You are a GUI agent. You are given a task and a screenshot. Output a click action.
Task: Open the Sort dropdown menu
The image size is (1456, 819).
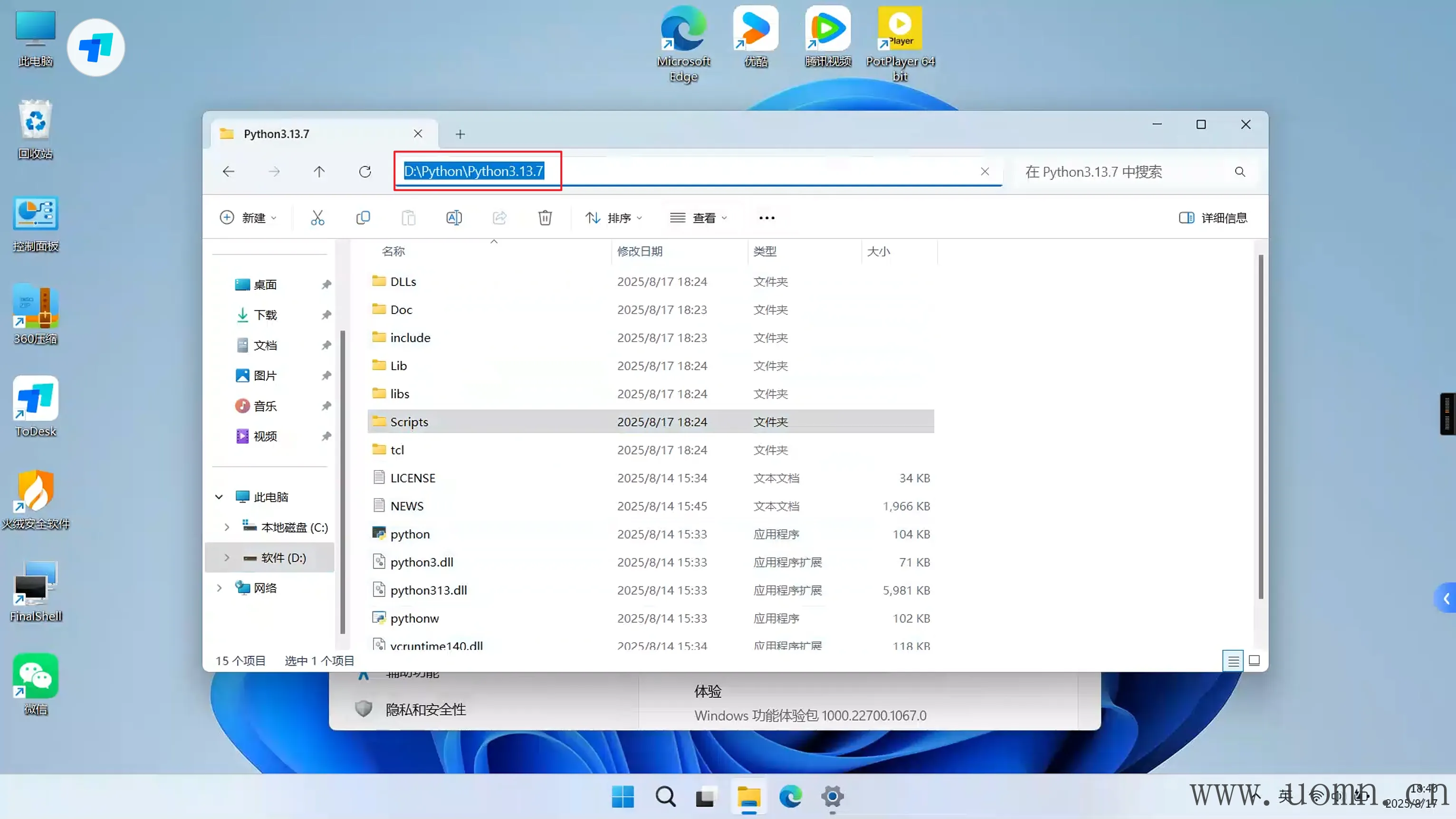click(614, 218)
